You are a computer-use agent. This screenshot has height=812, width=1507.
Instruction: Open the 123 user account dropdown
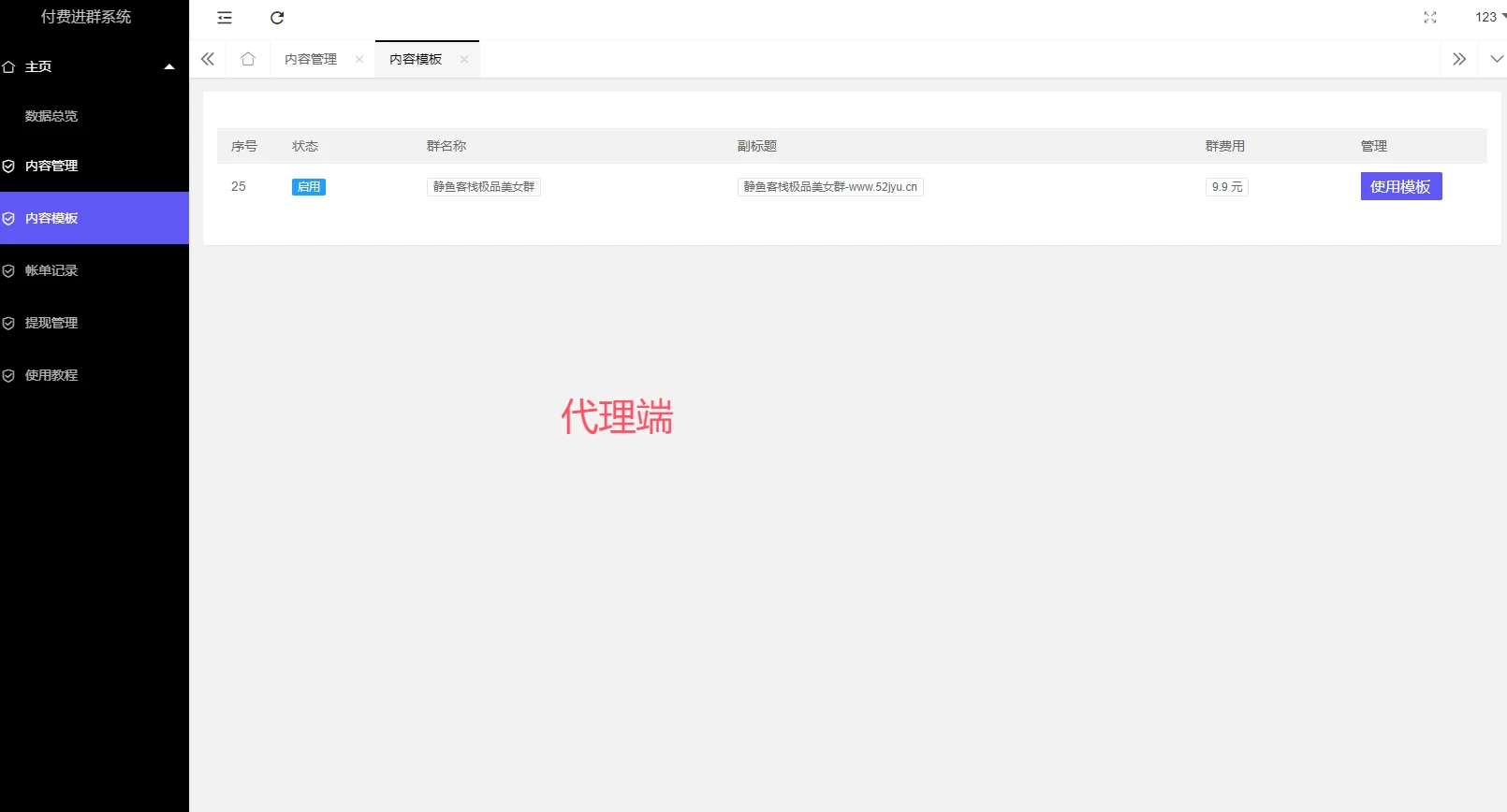[1488, 17]
